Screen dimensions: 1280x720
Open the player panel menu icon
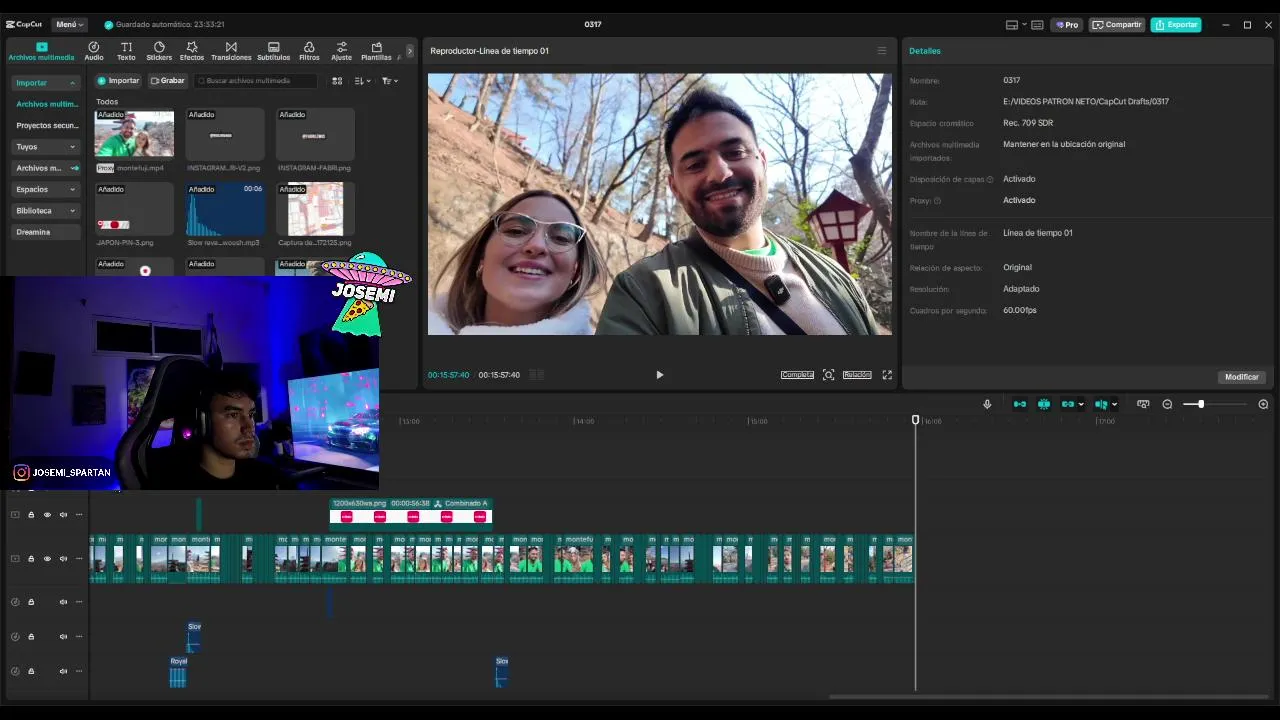[881, 51]
